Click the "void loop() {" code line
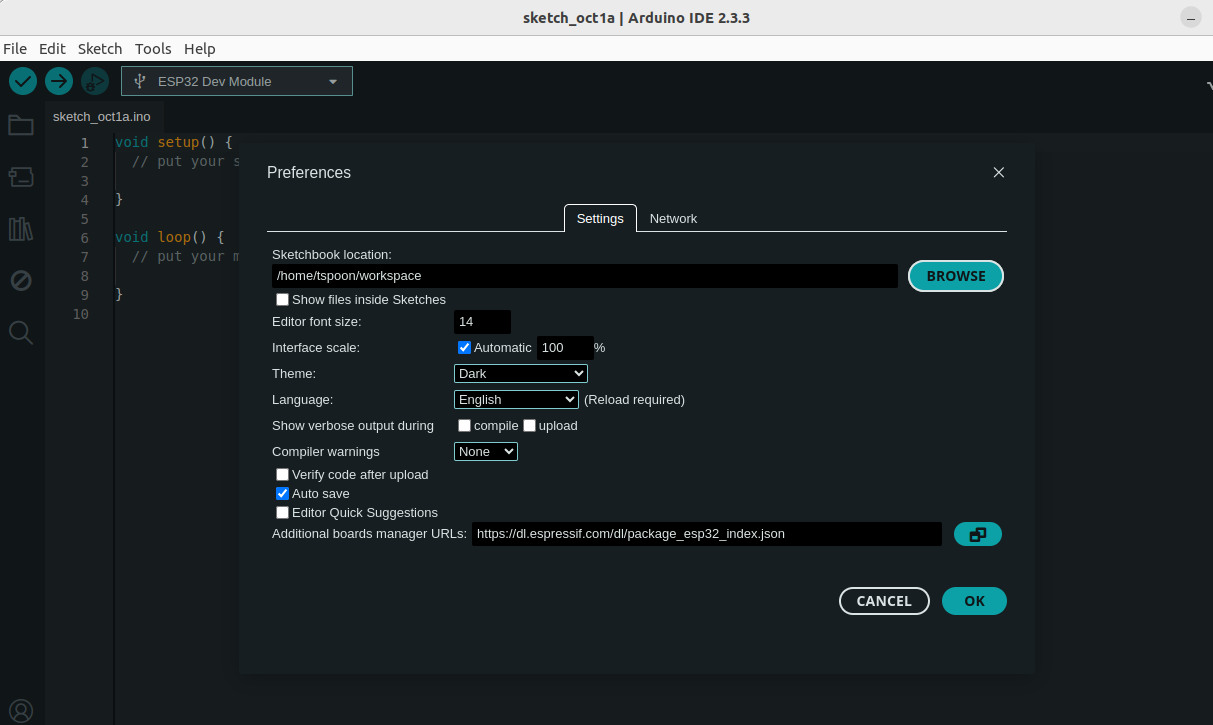The height and width of the screenshot is (725, 1213). pyautogui.click(x=170, y=238)
